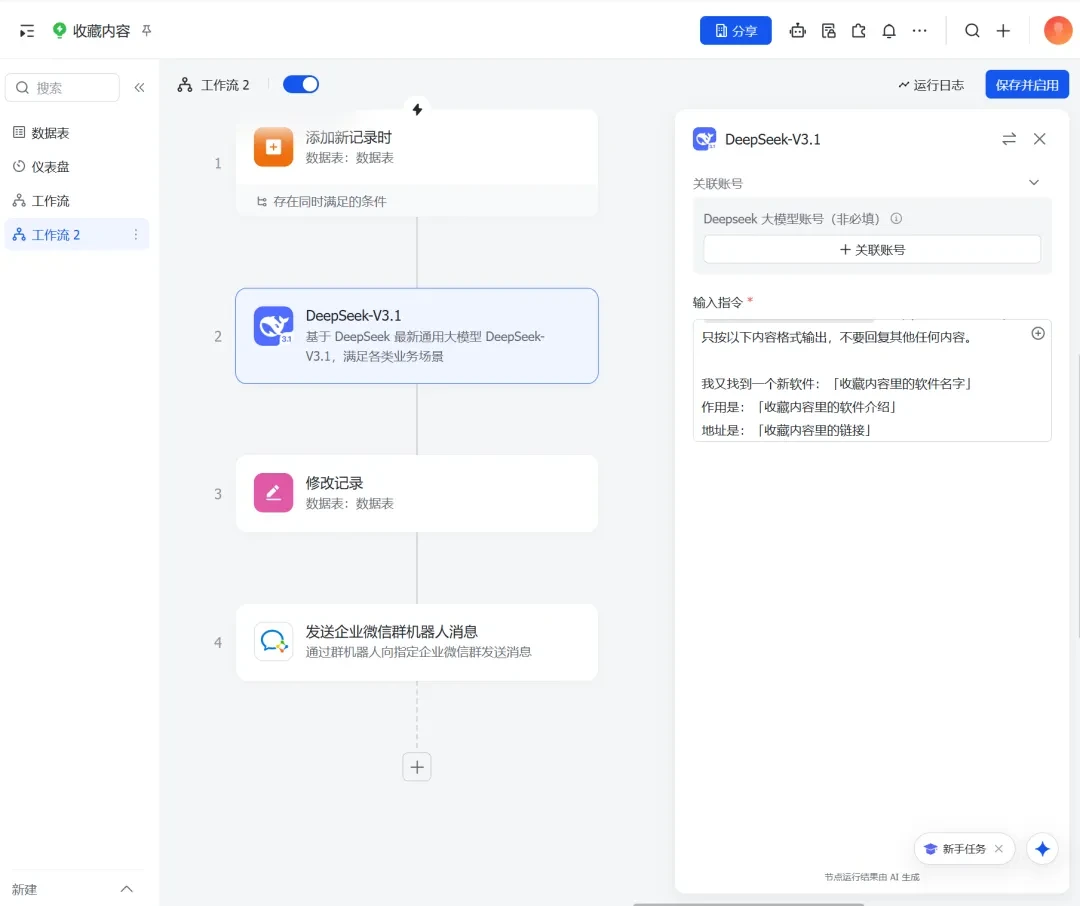
Task: Click the orange 添加新记录时 node icon
Action: point(273,147)
